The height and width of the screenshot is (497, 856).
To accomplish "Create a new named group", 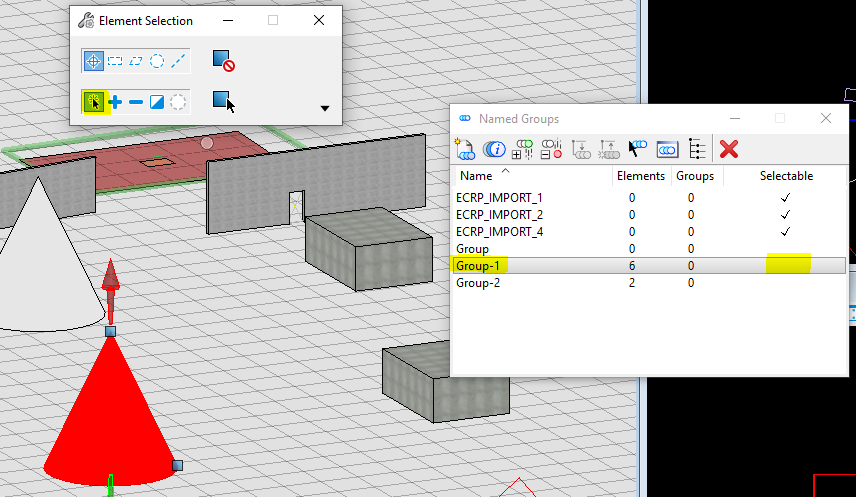I will [465, 149].
